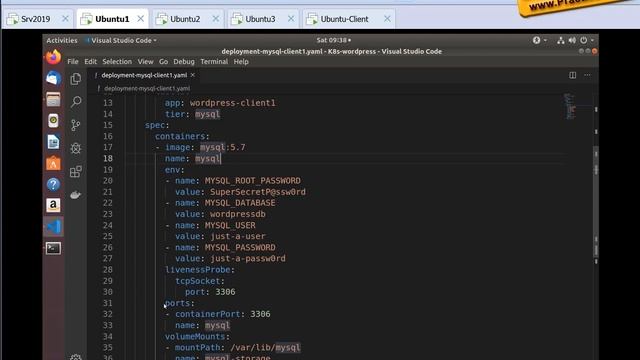640x360 pixels.
Task: Launch Firefox from the Ubuntu dock
Action: click(x=53, y=57)
